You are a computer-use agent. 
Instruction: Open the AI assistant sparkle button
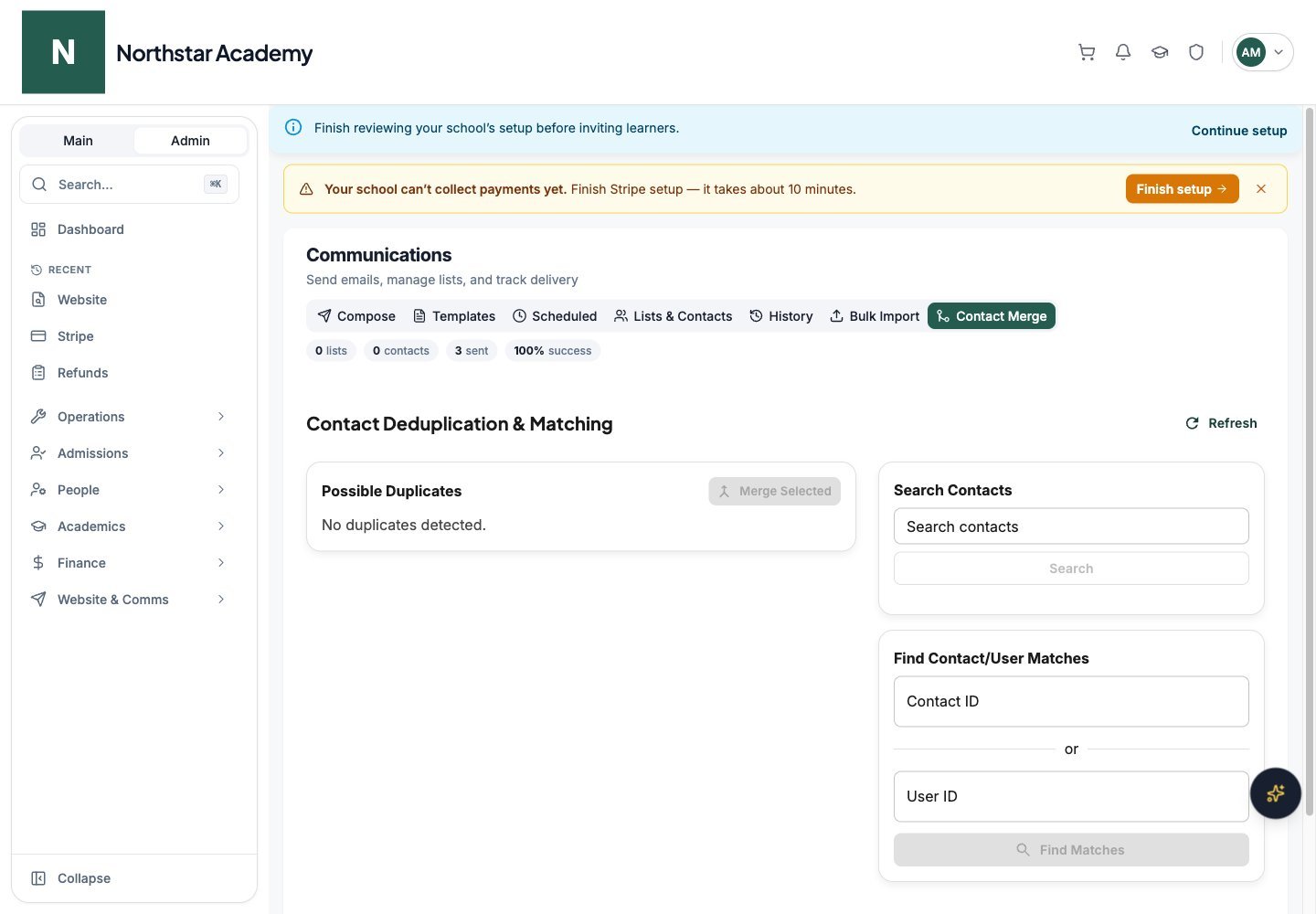tap(1276, 793)
